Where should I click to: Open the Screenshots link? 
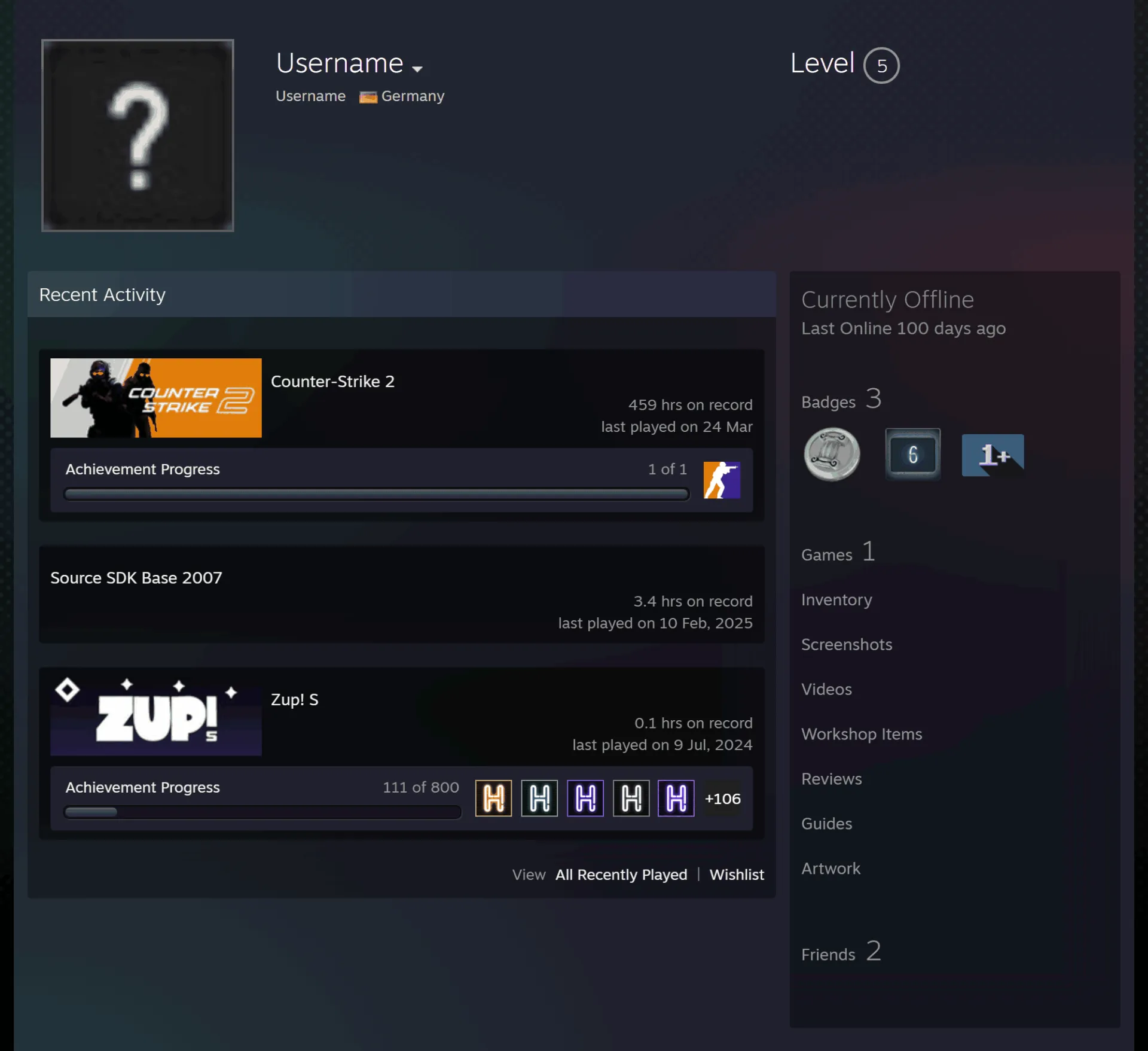[x=847, y=644]
